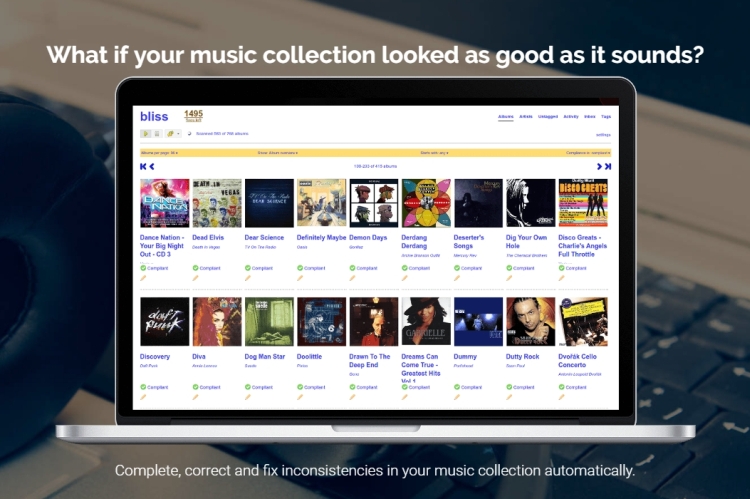Open the Compliance filter dropdown
This screenshot has width=750, height=499.
tap(588, 153)
